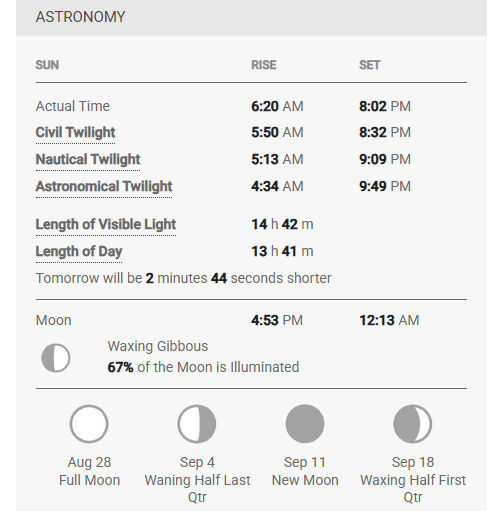Click the Length of Visible Light term
501x511 pixels.
(106, 224)
